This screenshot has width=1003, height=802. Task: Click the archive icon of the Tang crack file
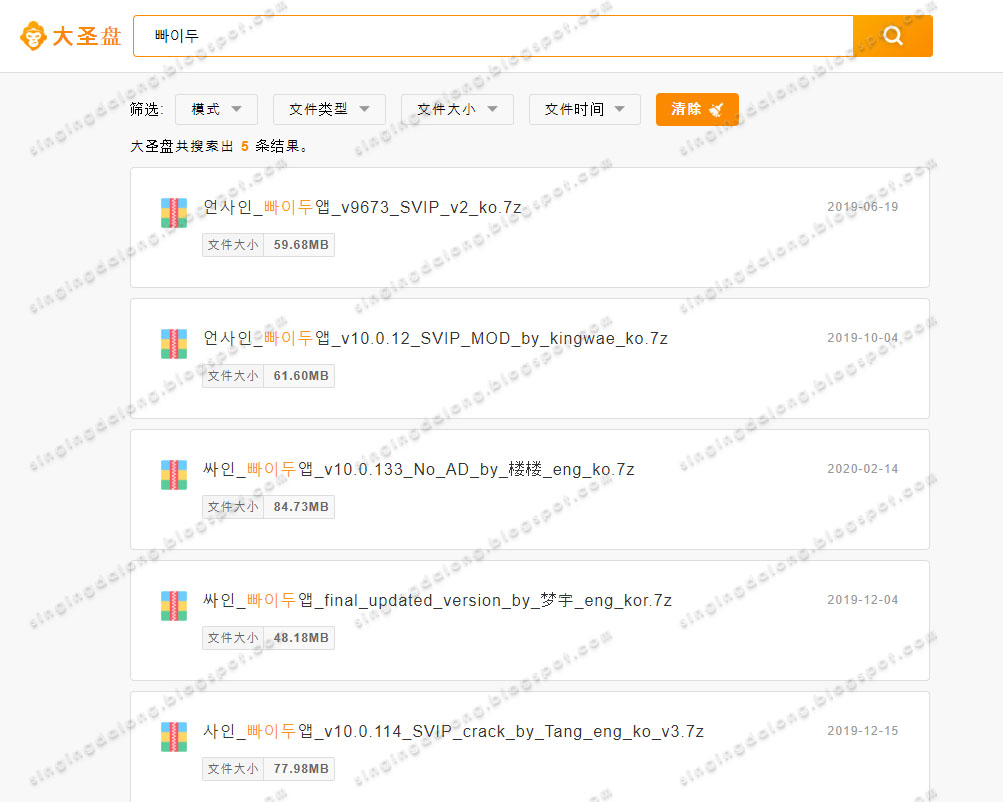tap(174, 737)
